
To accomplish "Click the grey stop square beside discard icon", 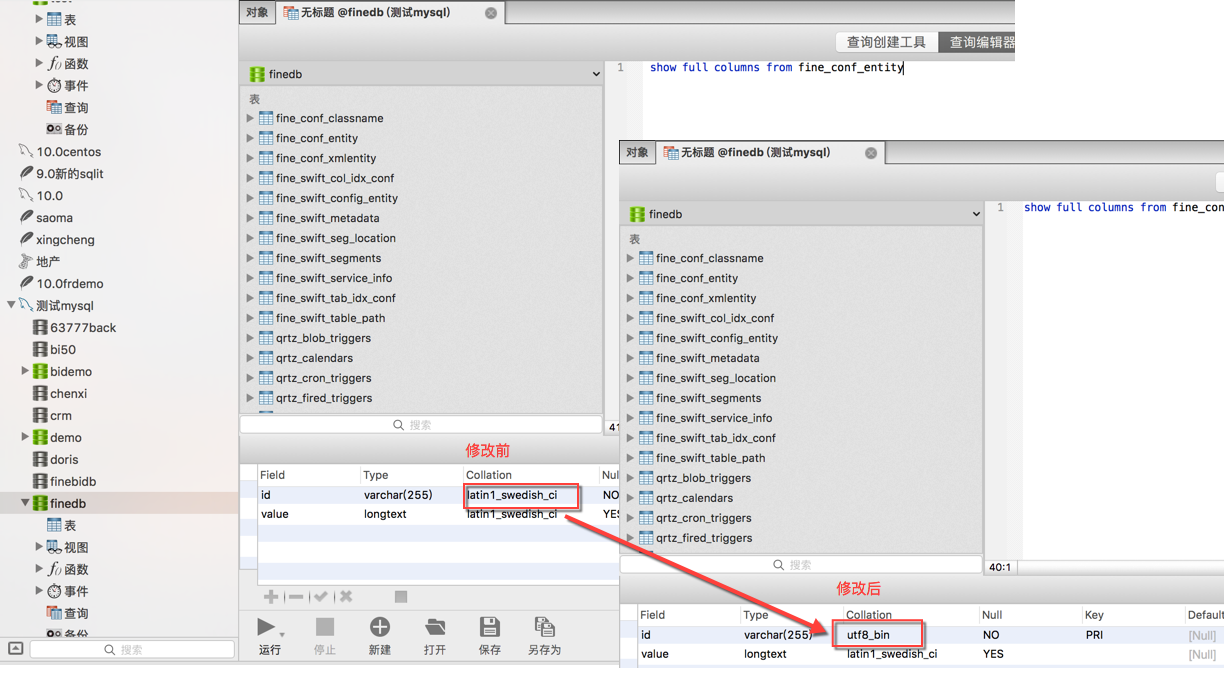I will (401, 597).
